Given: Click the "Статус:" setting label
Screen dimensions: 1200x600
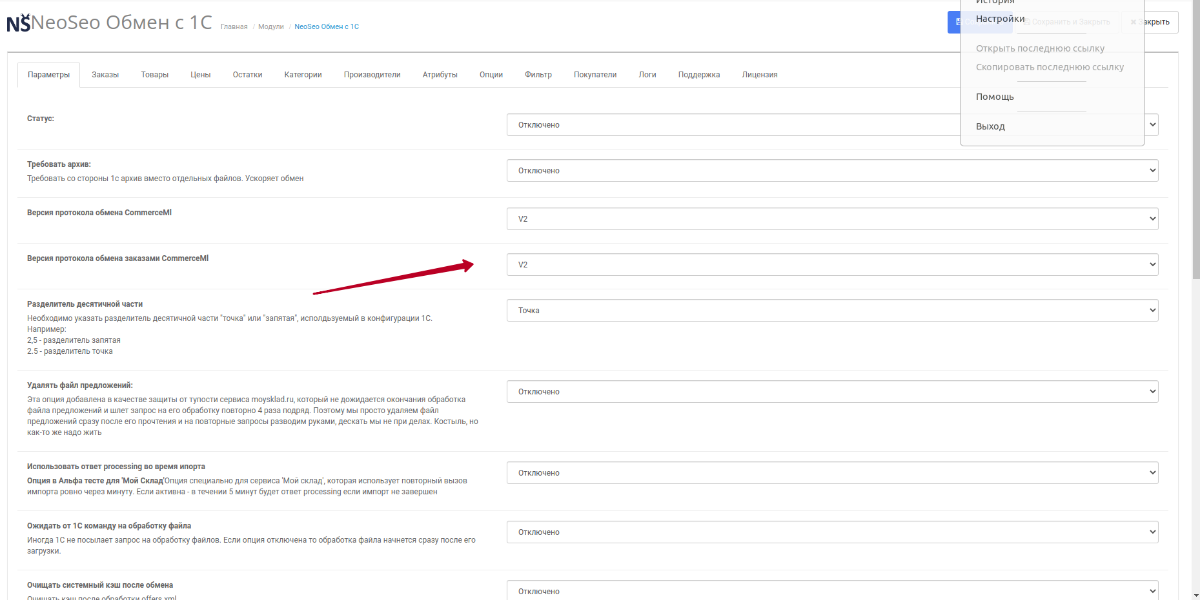Looking at the screenshot, I should [x=41, y=118].
